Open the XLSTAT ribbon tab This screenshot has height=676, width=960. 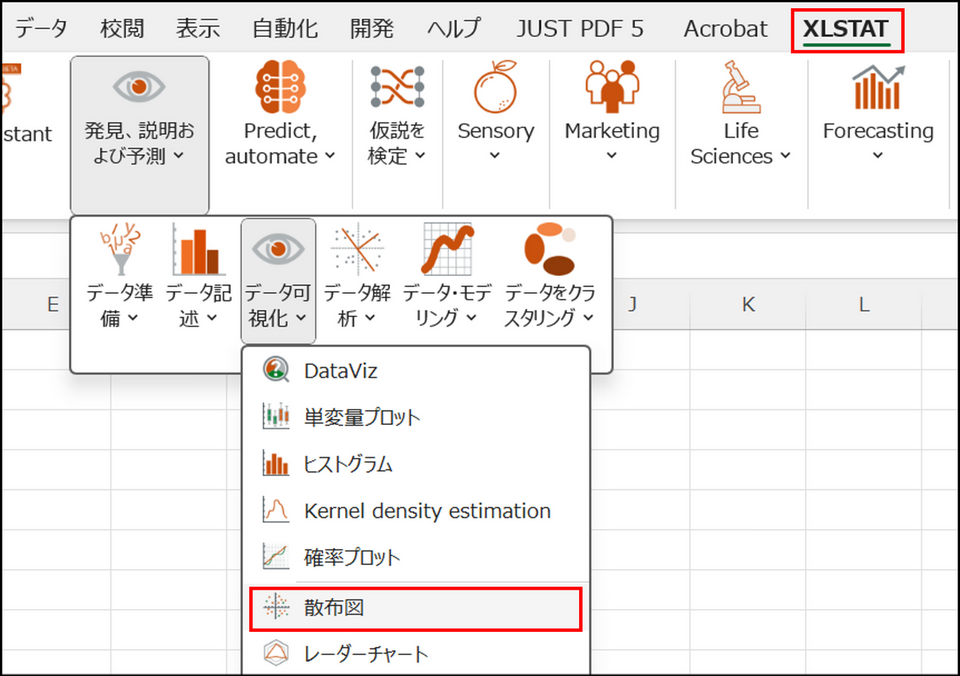[845, 29]
